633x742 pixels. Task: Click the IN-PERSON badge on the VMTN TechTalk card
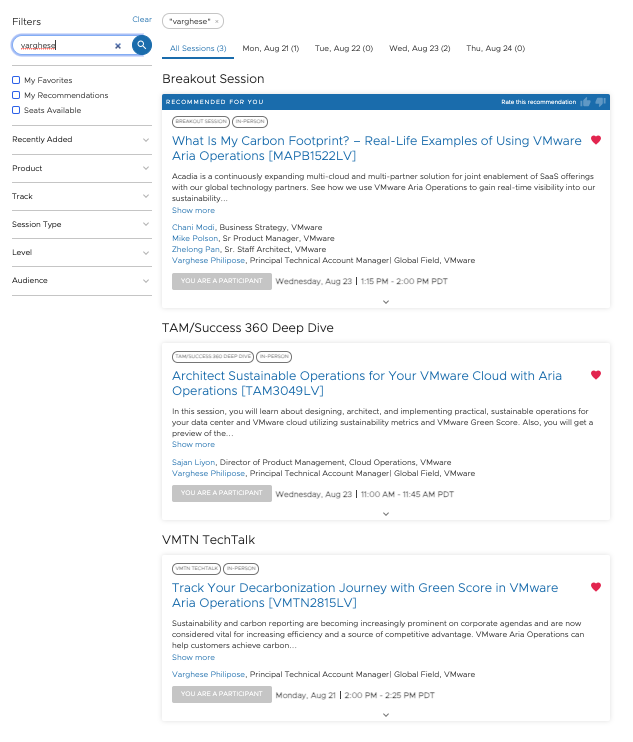pos(241,568)
